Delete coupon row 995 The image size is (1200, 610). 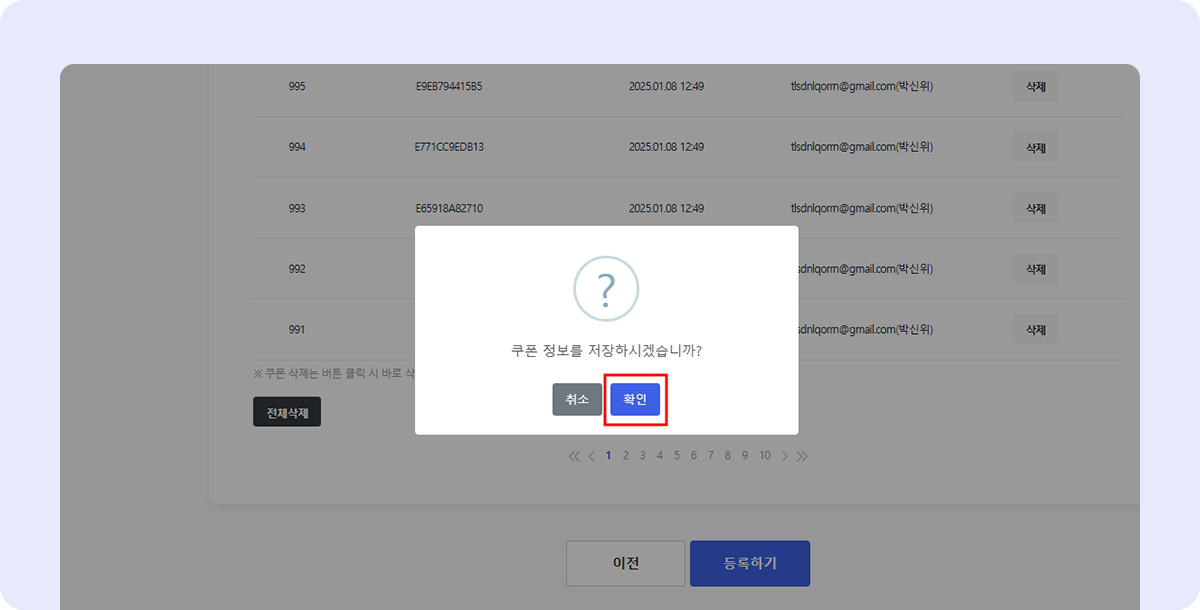tap(1035, 87)
